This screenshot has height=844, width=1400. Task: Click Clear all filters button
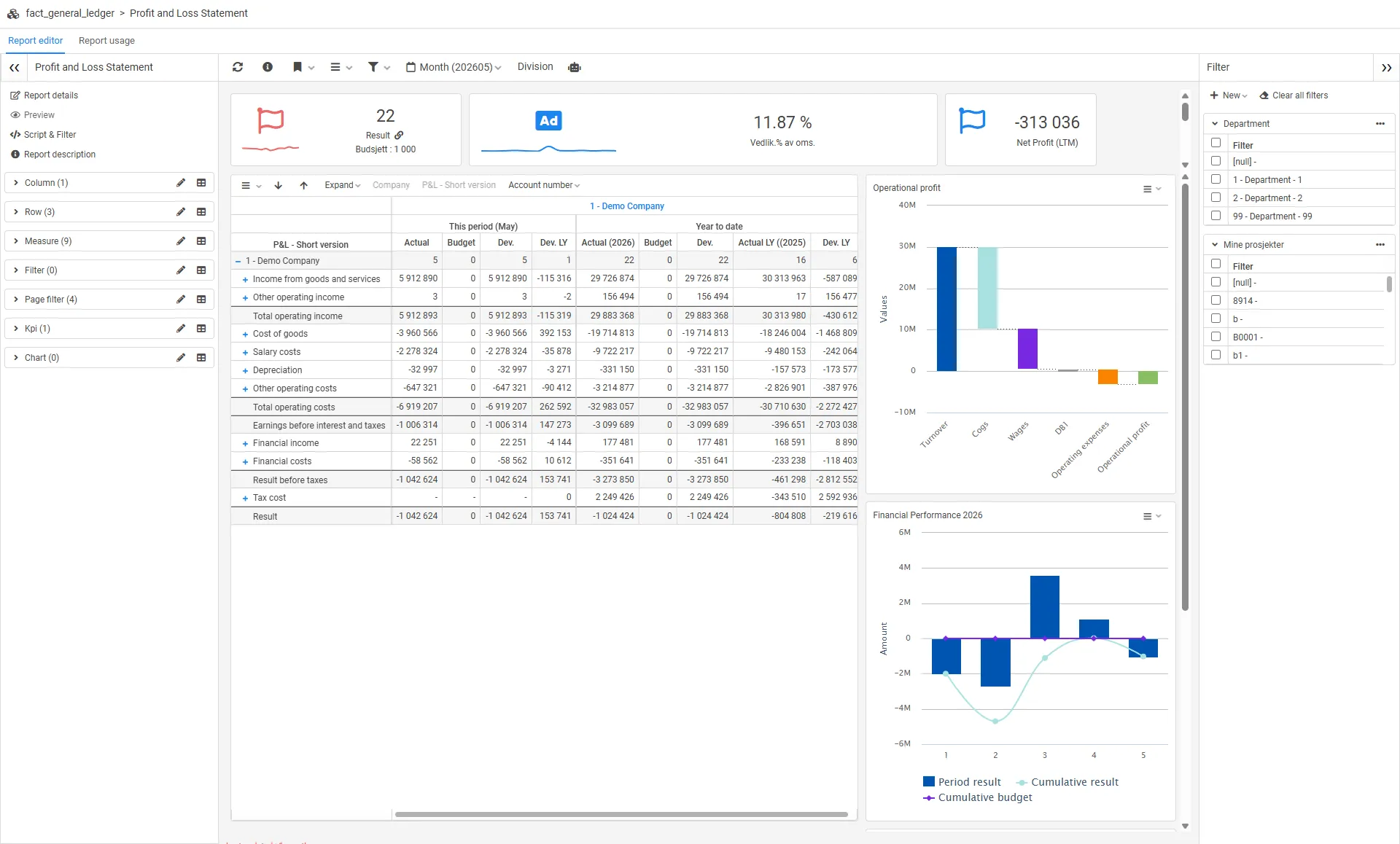(x=1294, y=95)
